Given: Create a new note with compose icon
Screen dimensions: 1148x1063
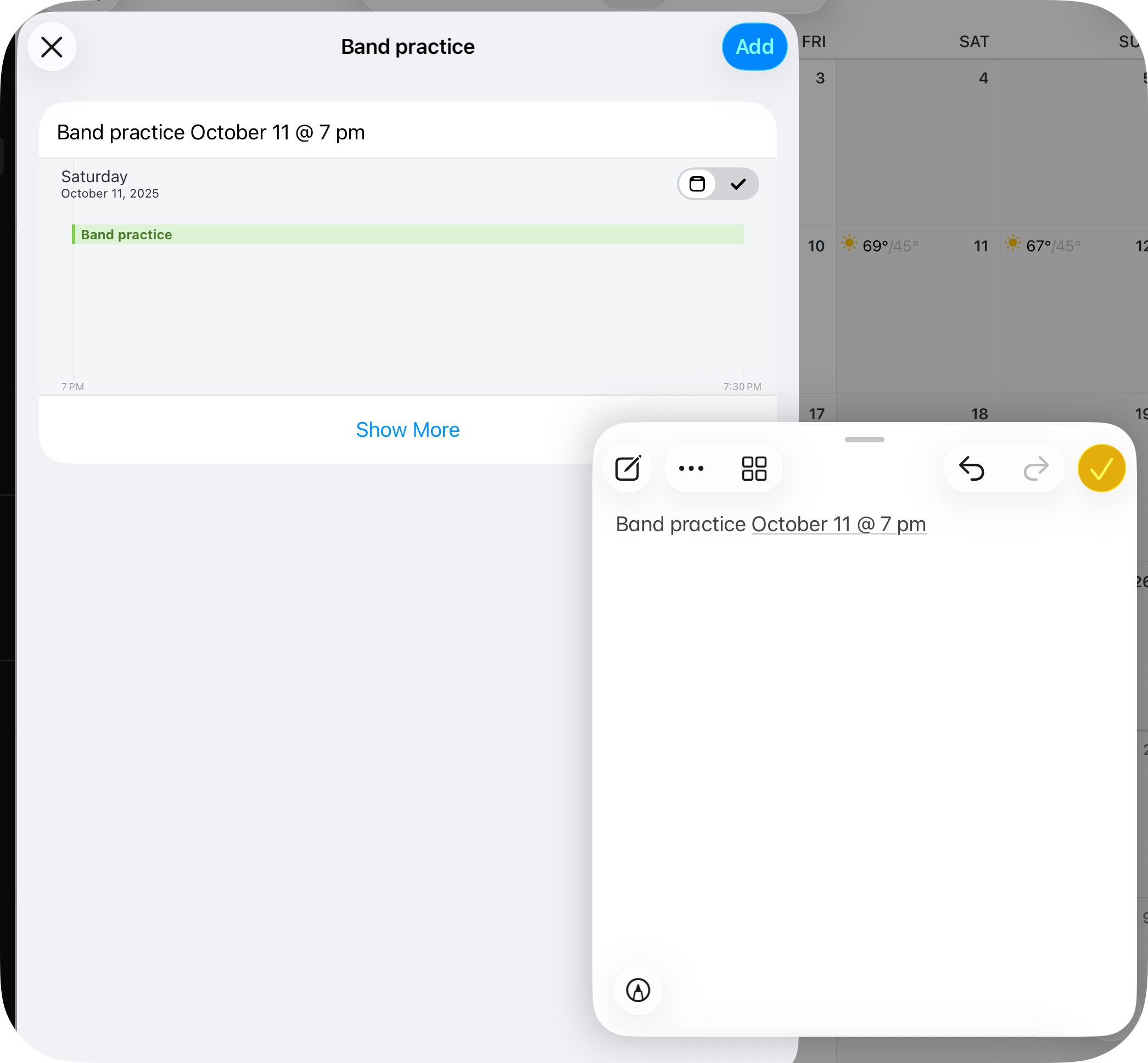Looking at the screenshot, I should [x=628, y=468].
